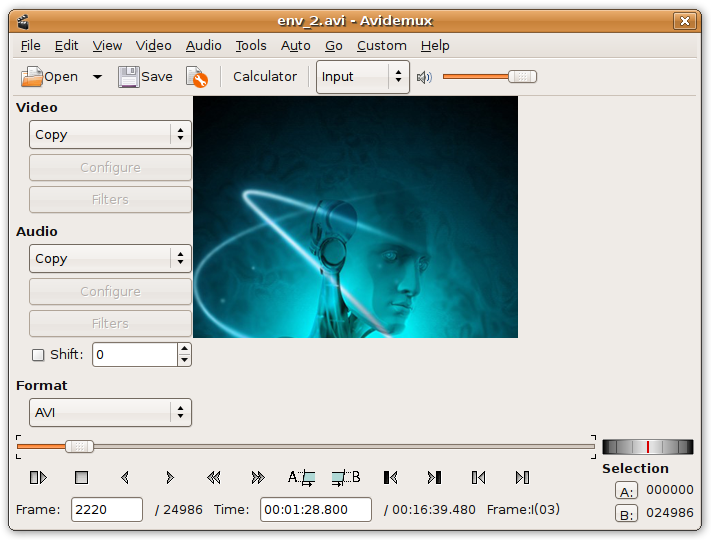This screenshot has height=540, width=711.
Task: Click the duration text '/ 00:16:39.480'
Action: coord(429,510)
